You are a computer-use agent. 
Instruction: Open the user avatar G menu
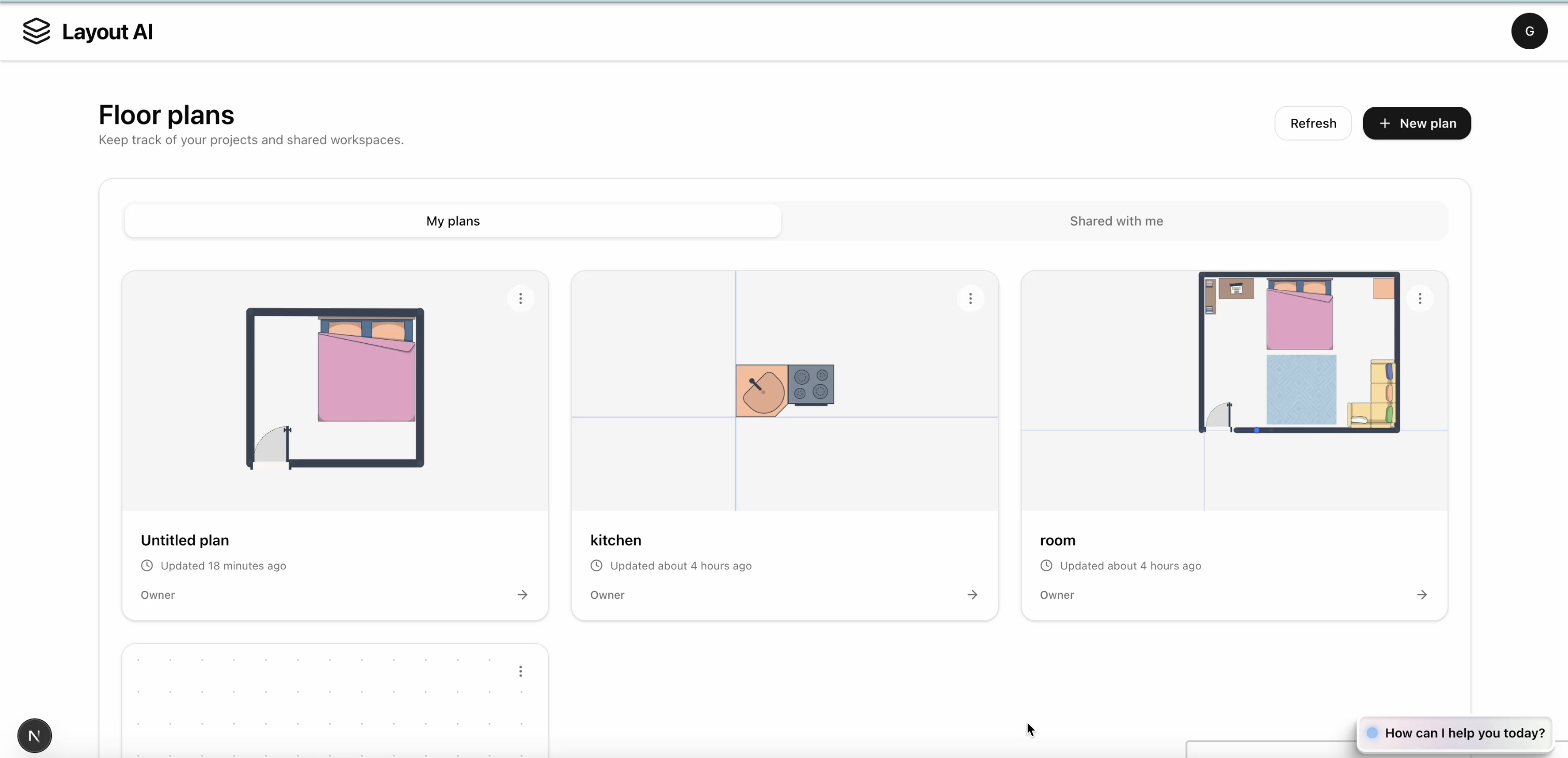pyautogui.click(x=1529, y=31)
